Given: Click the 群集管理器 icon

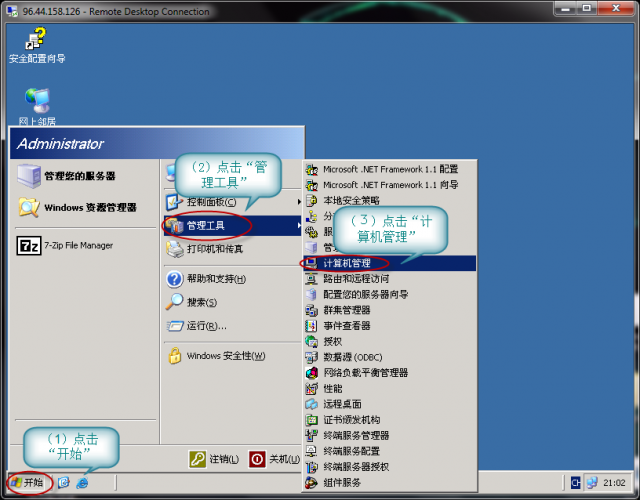Looking at the screenshot, I should coord(311,310).
